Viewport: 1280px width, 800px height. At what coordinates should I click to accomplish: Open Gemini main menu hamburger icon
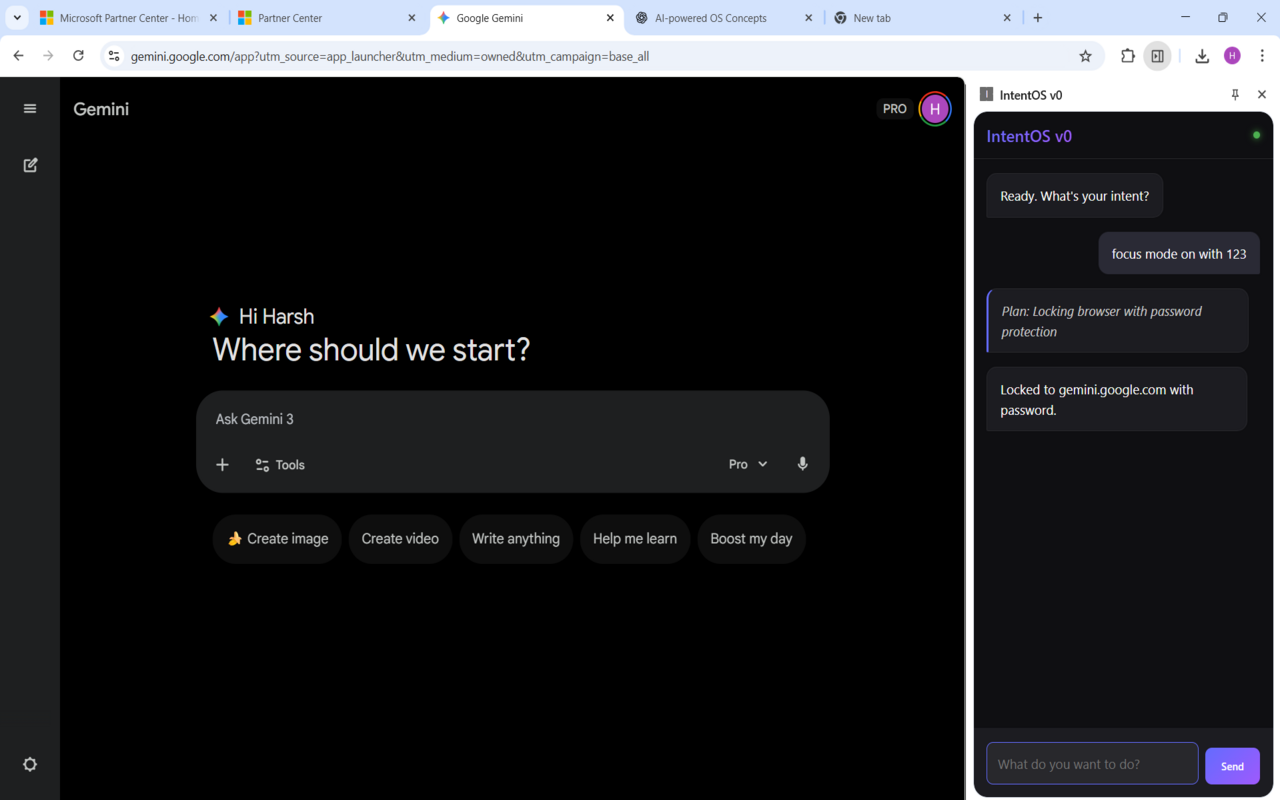click(30, 109)
